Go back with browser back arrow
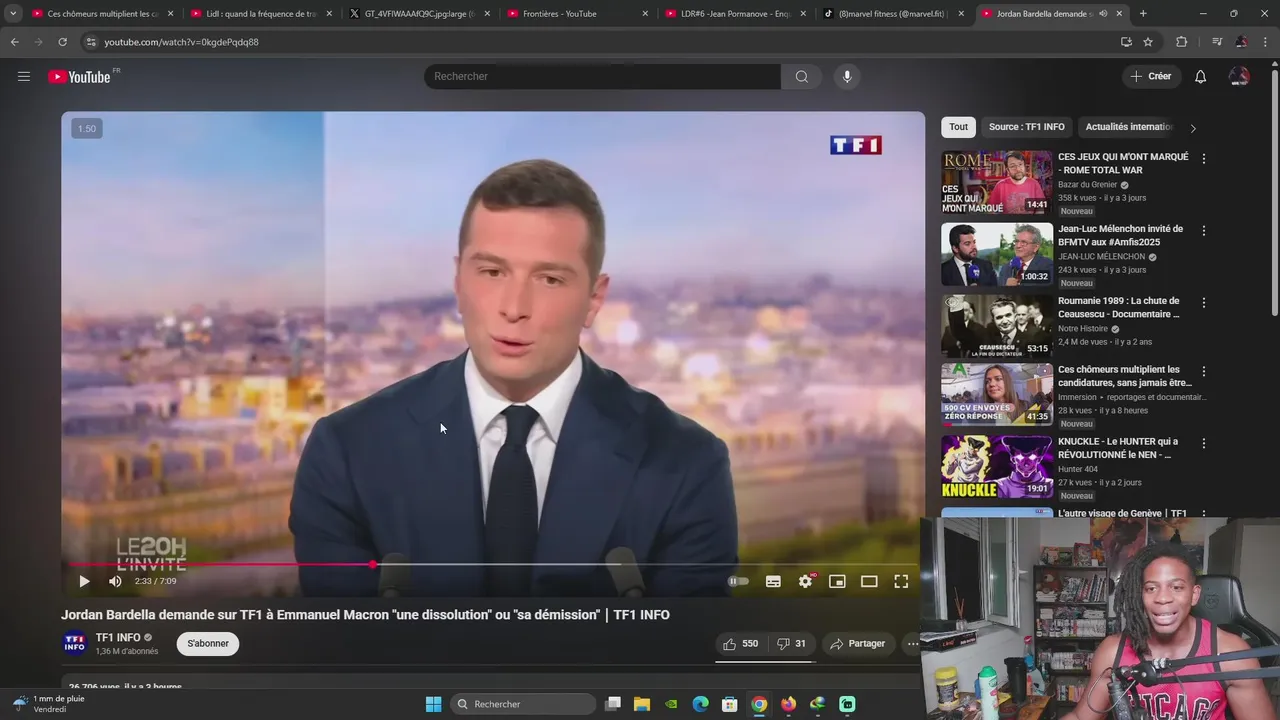This screenshot has width=1280, height=720. pos(14,42)
